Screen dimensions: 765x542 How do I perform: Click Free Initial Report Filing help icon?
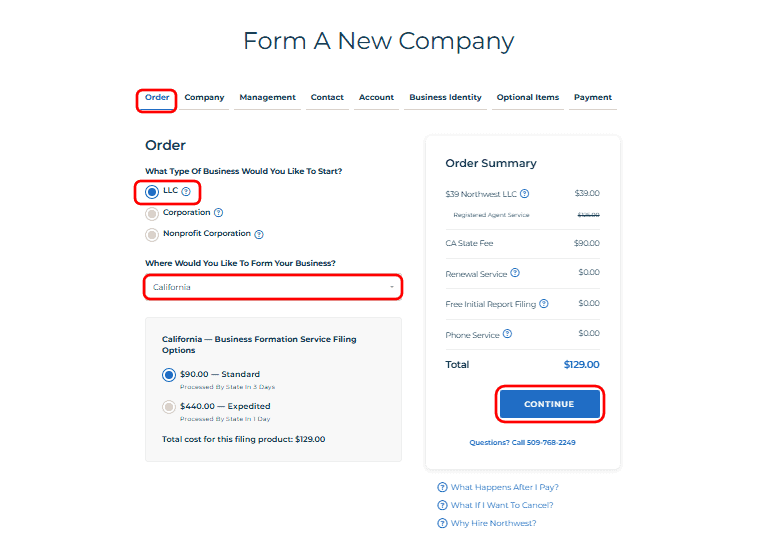[544, 304]
